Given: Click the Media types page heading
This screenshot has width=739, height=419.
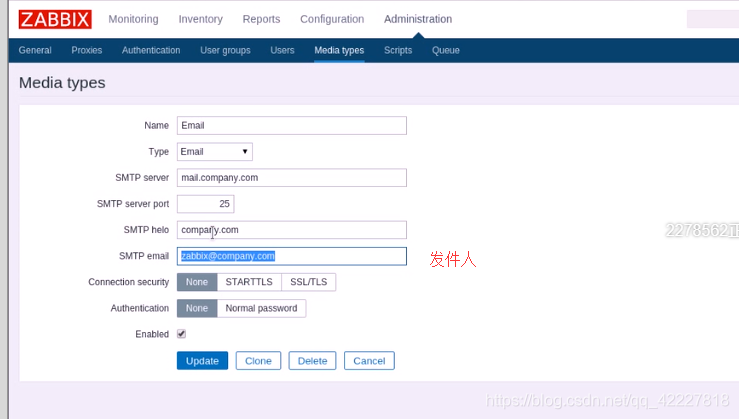Looking at the screenshot, I should click(x=62, y=83).
